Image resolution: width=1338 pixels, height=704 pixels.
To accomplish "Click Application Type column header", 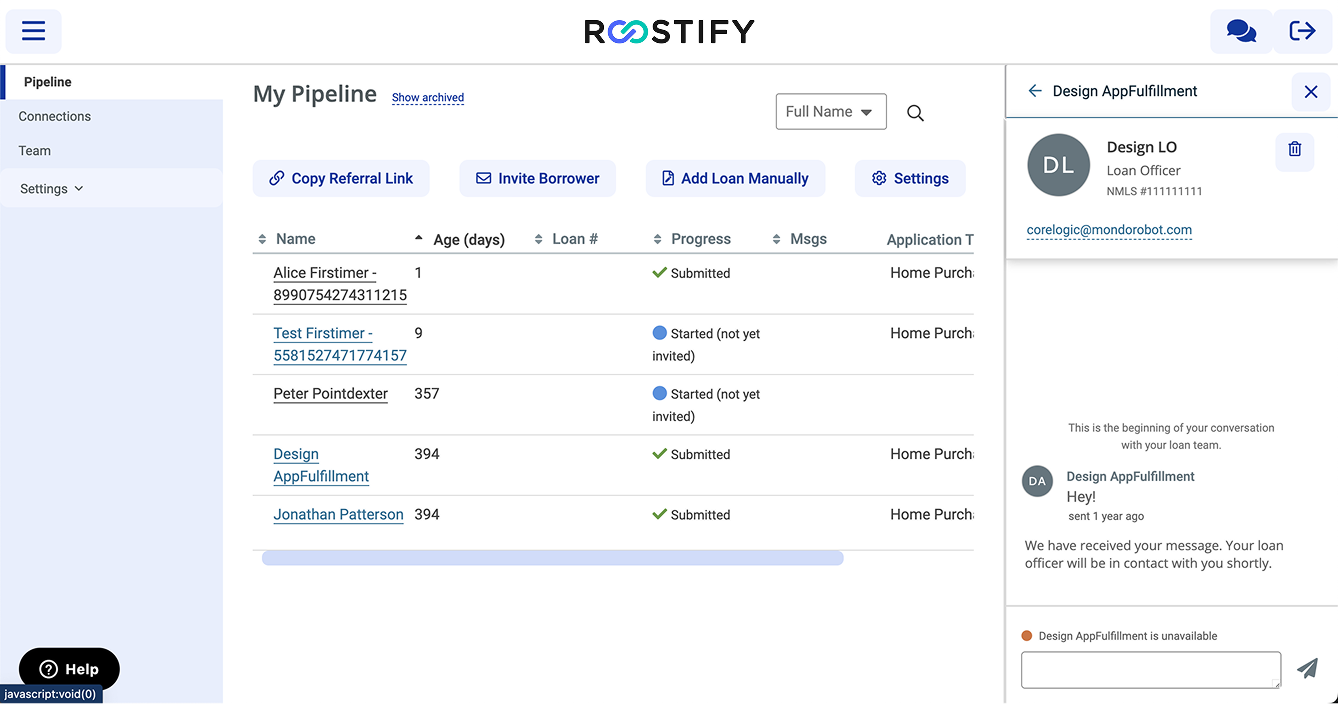I will coord(930,239).
